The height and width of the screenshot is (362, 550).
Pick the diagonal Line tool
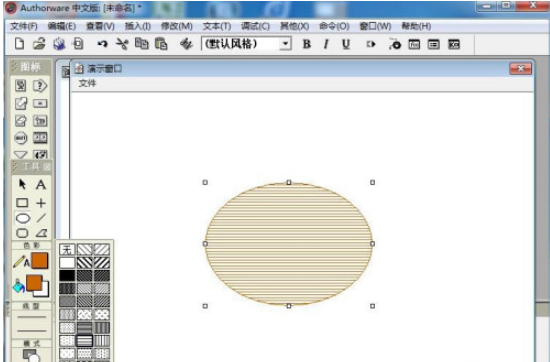tap(41, 218)
